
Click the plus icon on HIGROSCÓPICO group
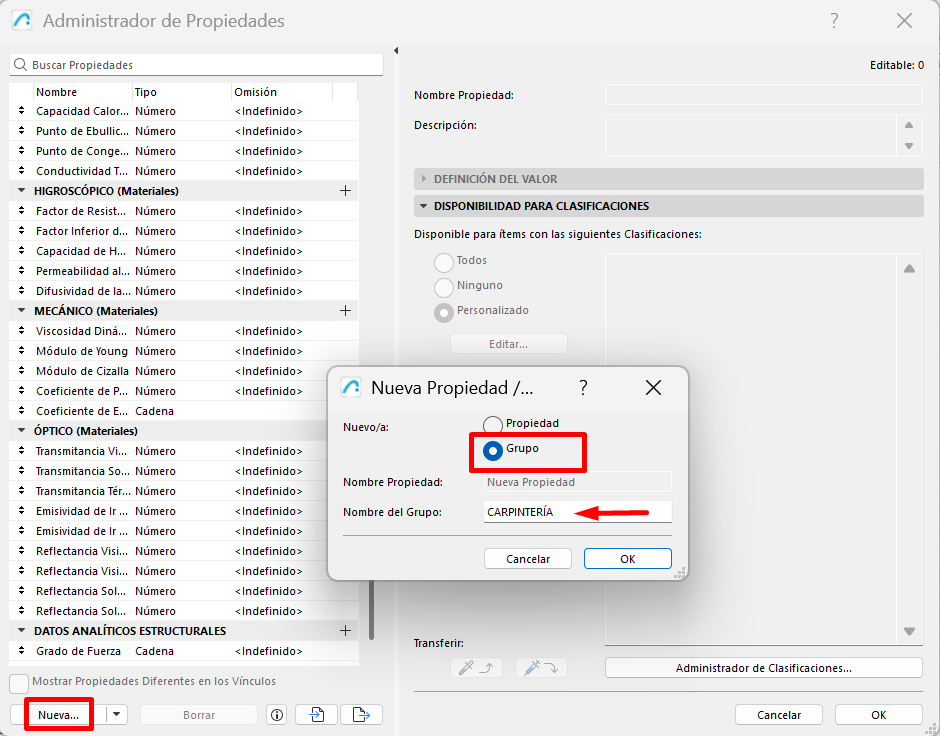pos(346,191)
